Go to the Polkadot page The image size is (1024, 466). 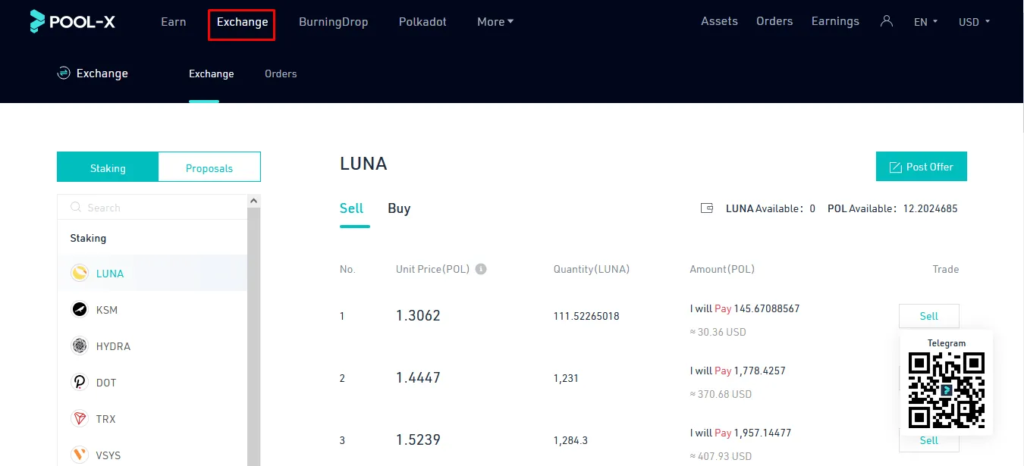423,22
